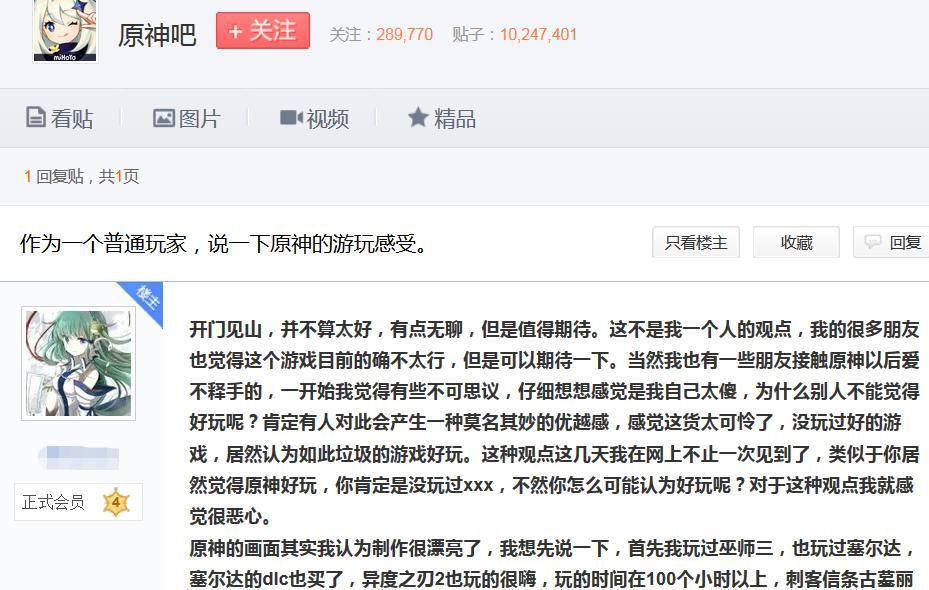Click the camera icon beside 视频
The width and height of the screenshot is (929, 590).
point(291,117)
